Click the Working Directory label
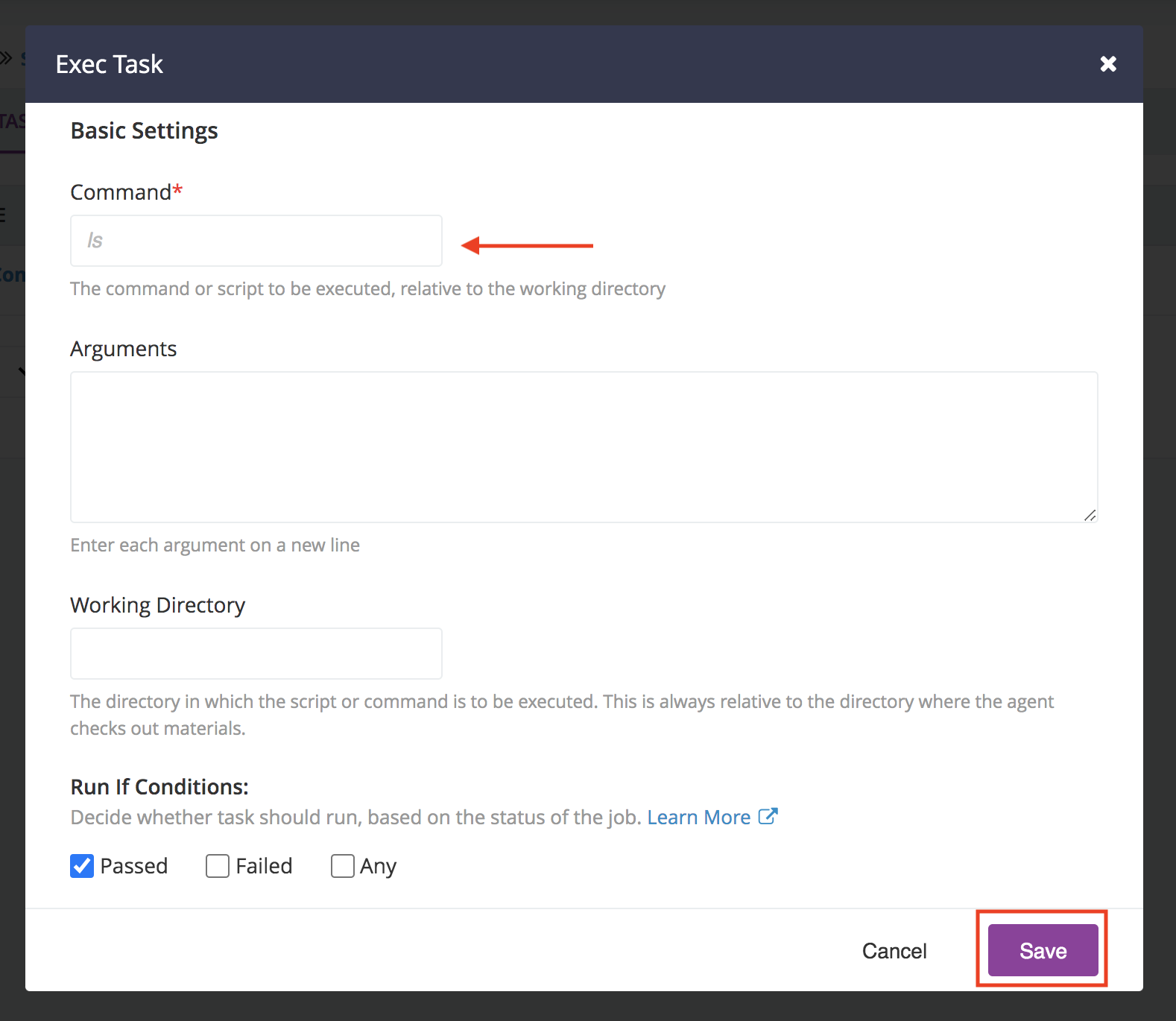The height and width of the screenshot is (1021, 1176). pos(157,605)
